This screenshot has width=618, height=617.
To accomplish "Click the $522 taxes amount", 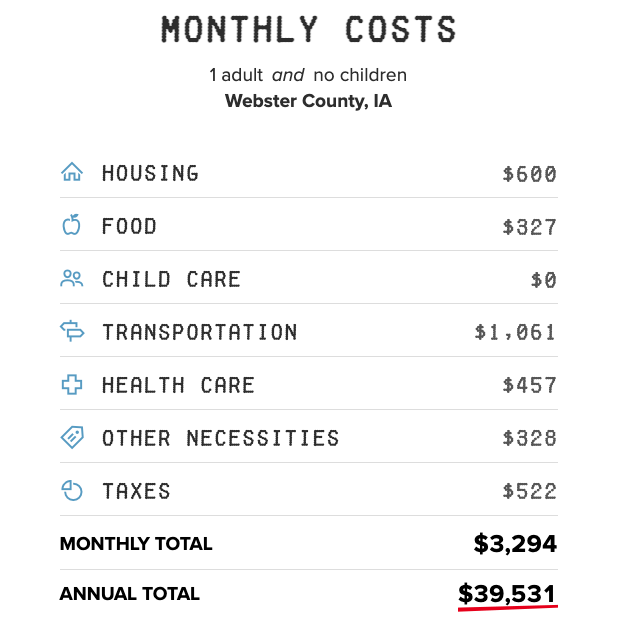I will tap(529, 491).
